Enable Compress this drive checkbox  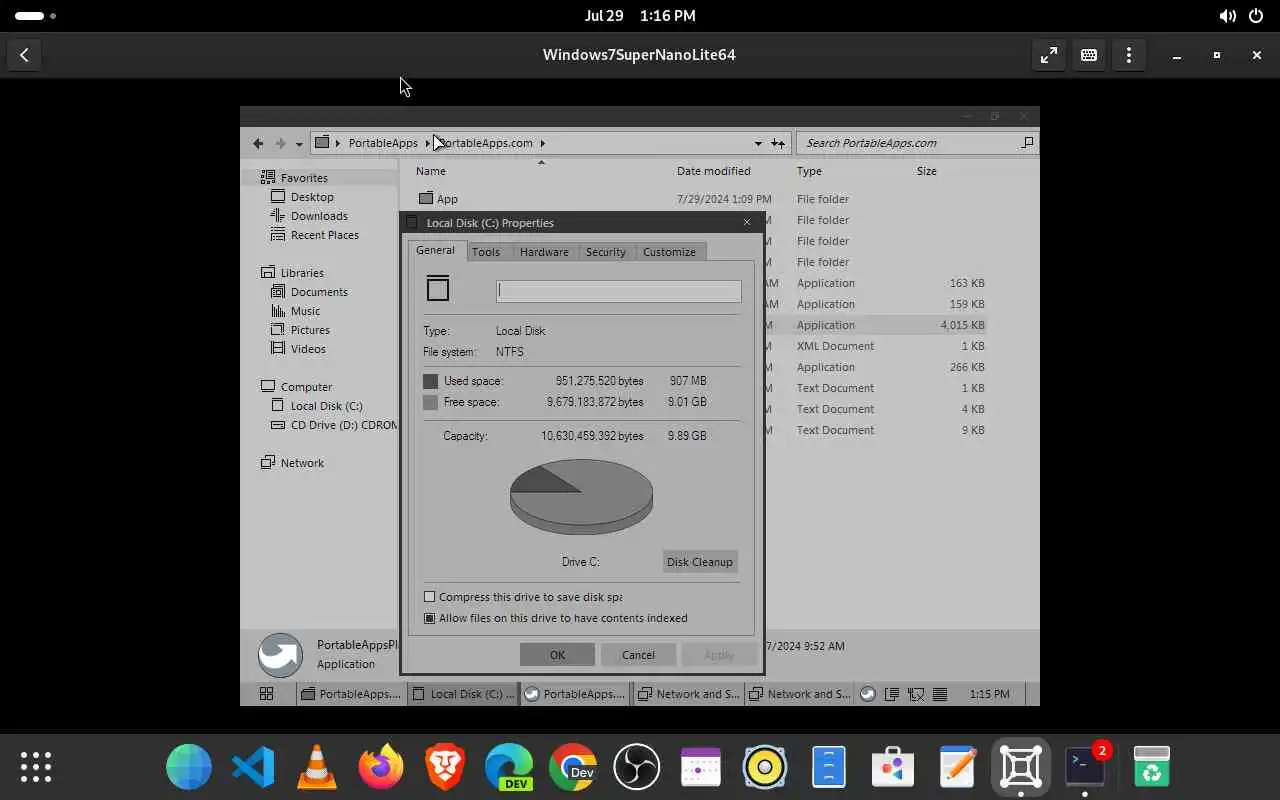430,597
